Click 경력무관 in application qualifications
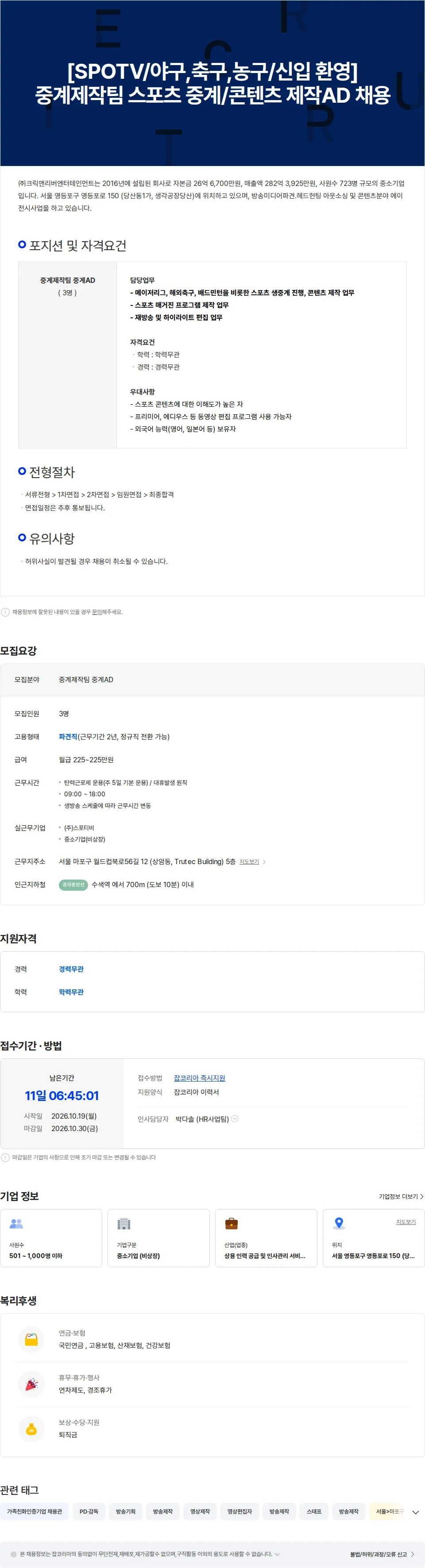 71,969
